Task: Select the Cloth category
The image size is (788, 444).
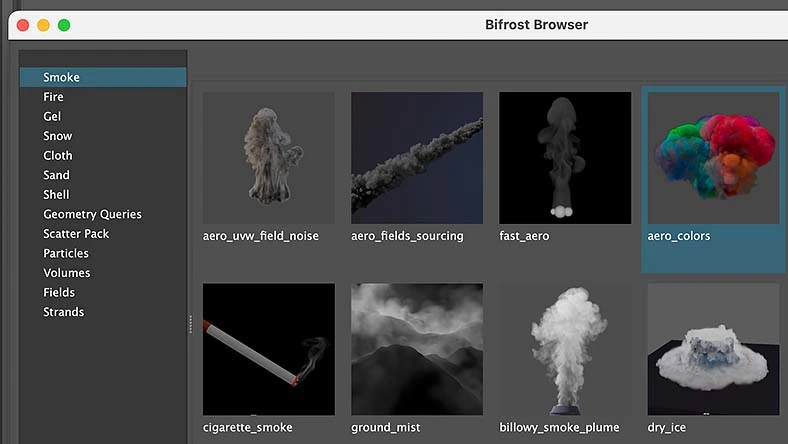Action: point(103,155)
